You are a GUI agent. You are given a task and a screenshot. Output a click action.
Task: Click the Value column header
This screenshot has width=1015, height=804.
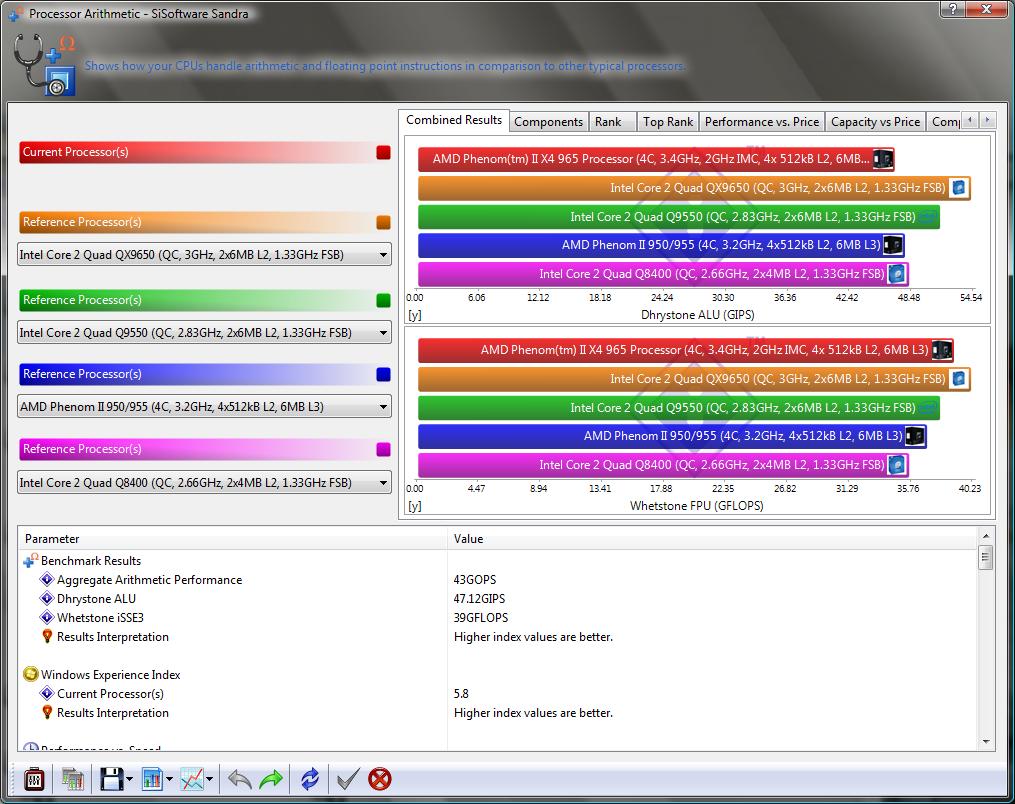[712, 539]
